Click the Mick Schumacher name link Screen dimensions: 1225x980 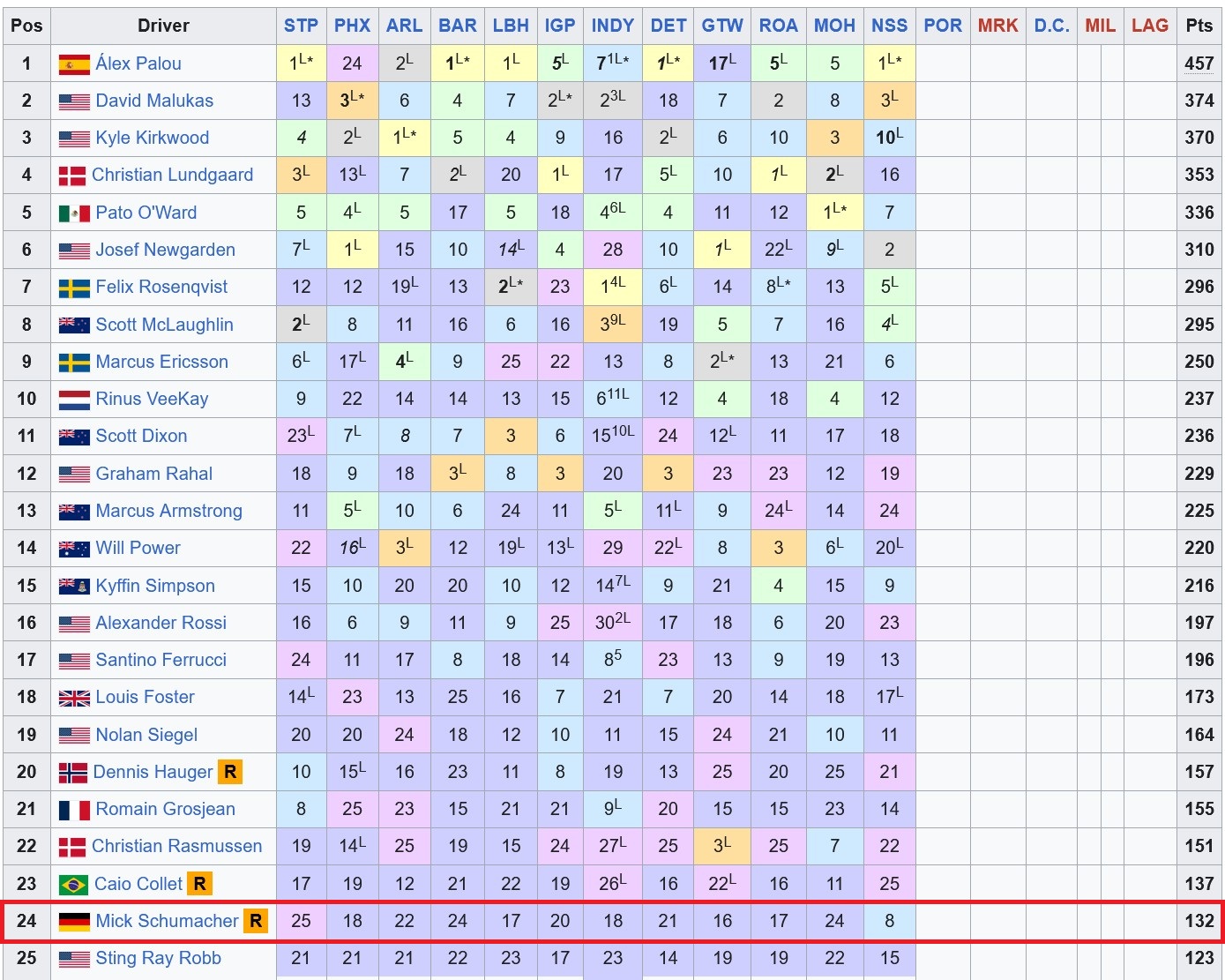[x=167, y=922]
